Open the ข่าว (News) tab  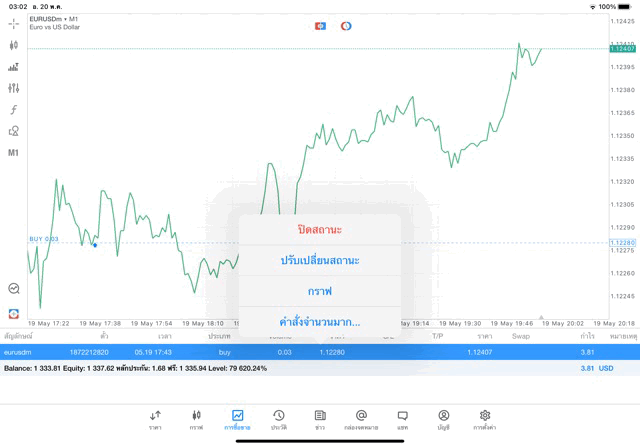click(x=320, y=419)
